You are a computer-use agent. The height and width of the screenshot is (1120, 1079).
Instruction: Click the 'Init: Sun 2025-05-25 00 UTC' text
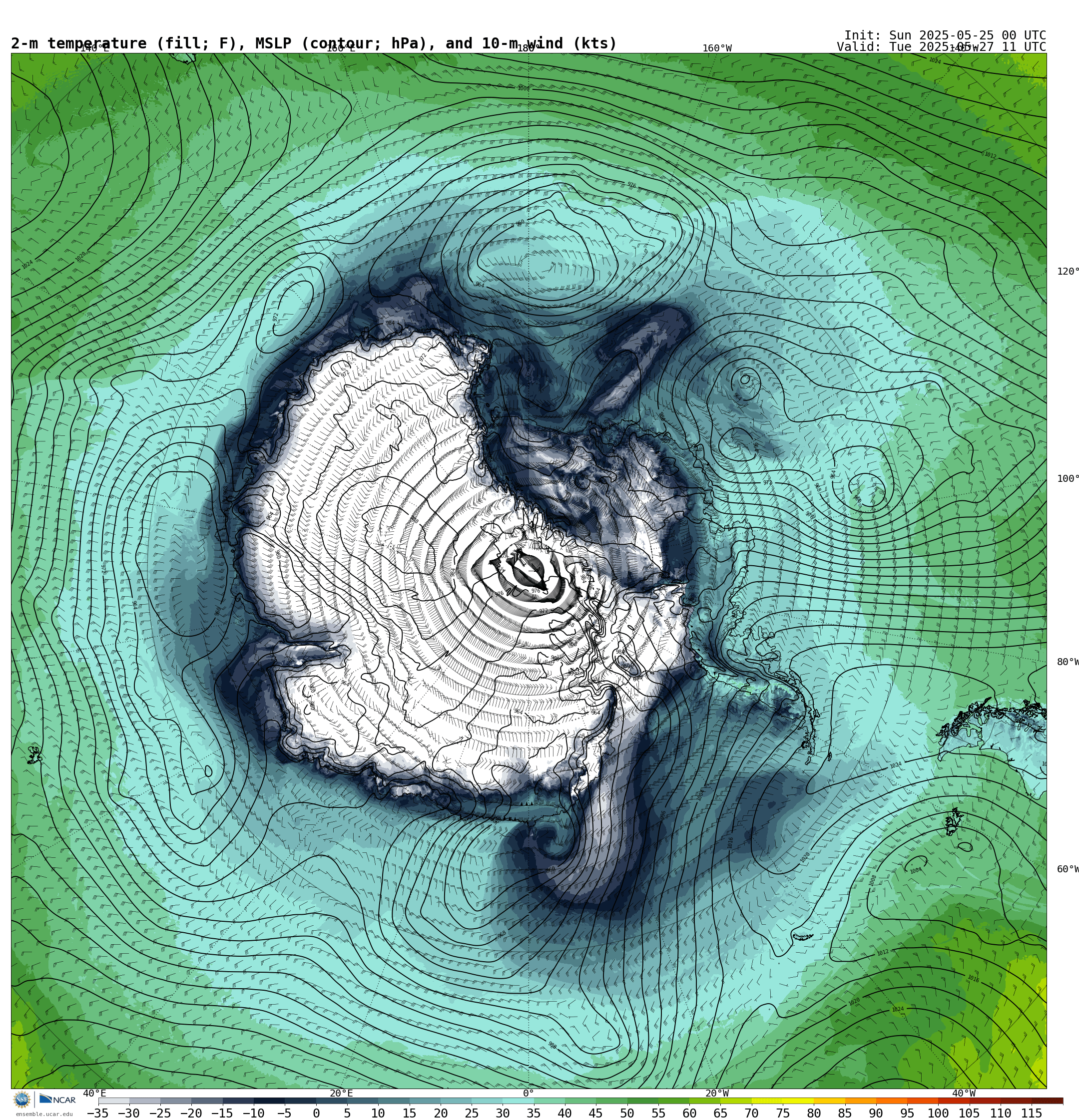(x=945, y=35)
